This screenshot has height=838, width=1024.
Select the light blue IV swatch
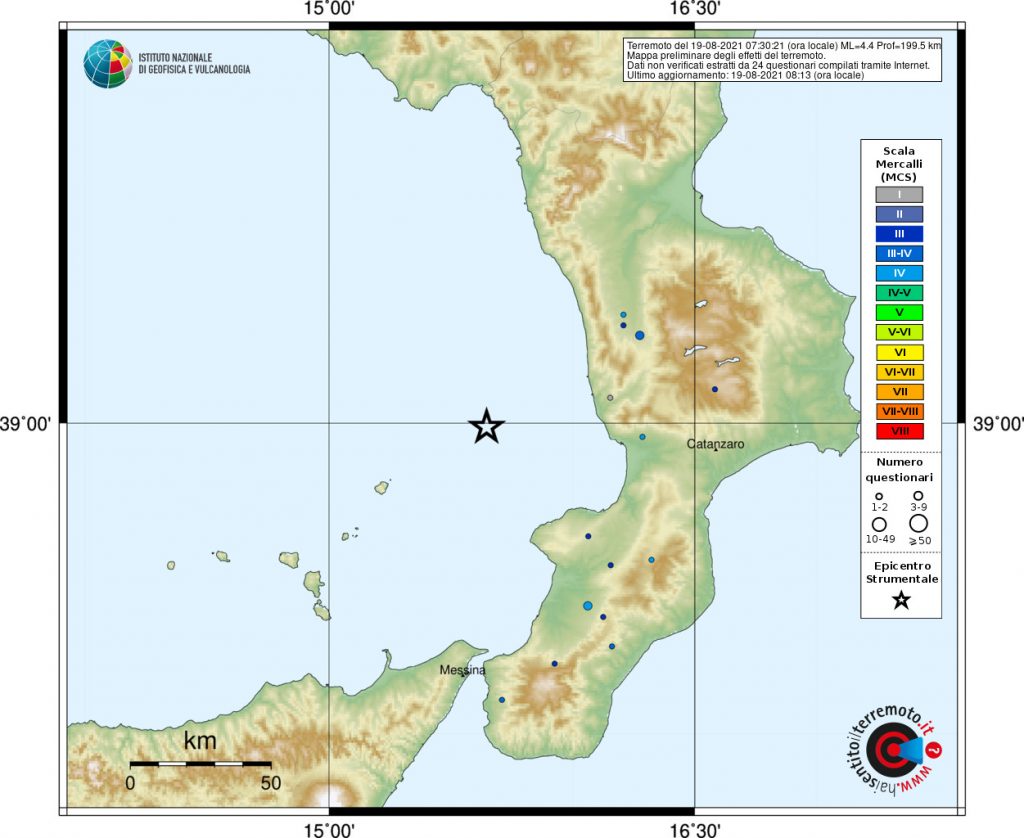pyautogui.click(x=899, y=273)
